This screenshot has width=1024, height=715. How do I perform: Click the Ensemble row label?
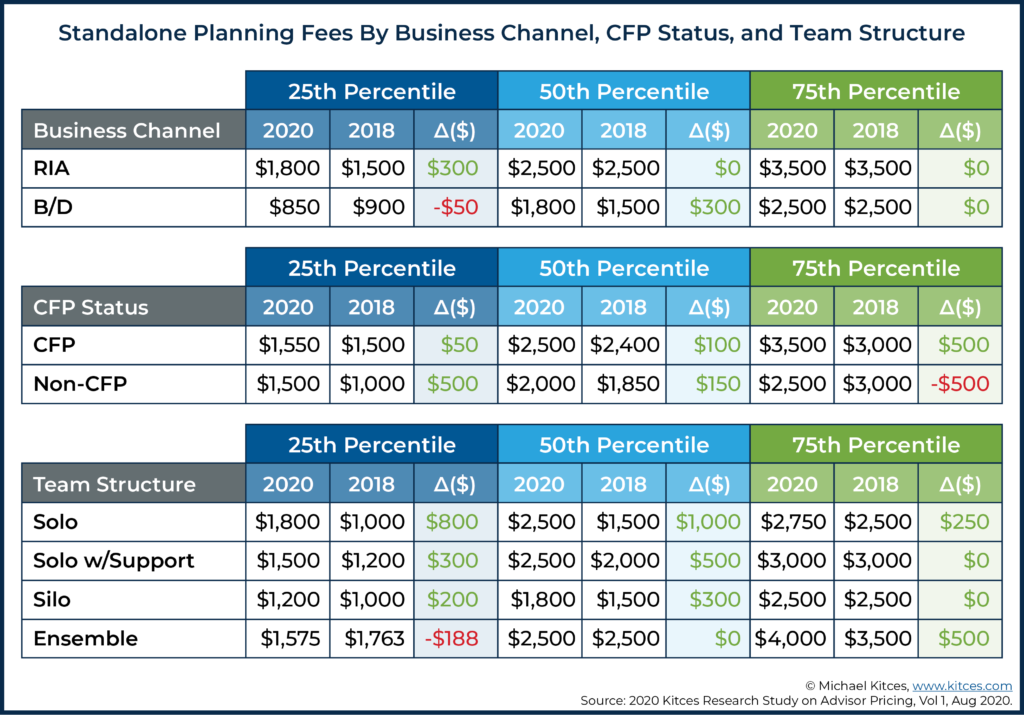(x=86, y=638)
